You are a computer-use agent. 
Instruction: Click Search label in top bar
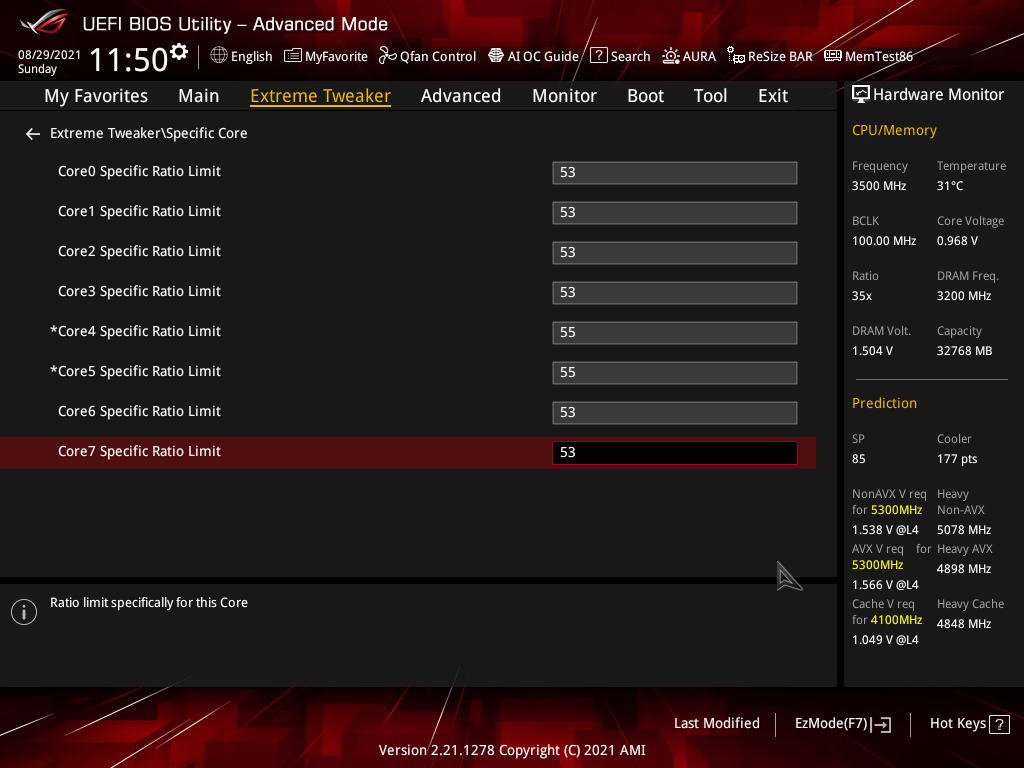(630, 56)
